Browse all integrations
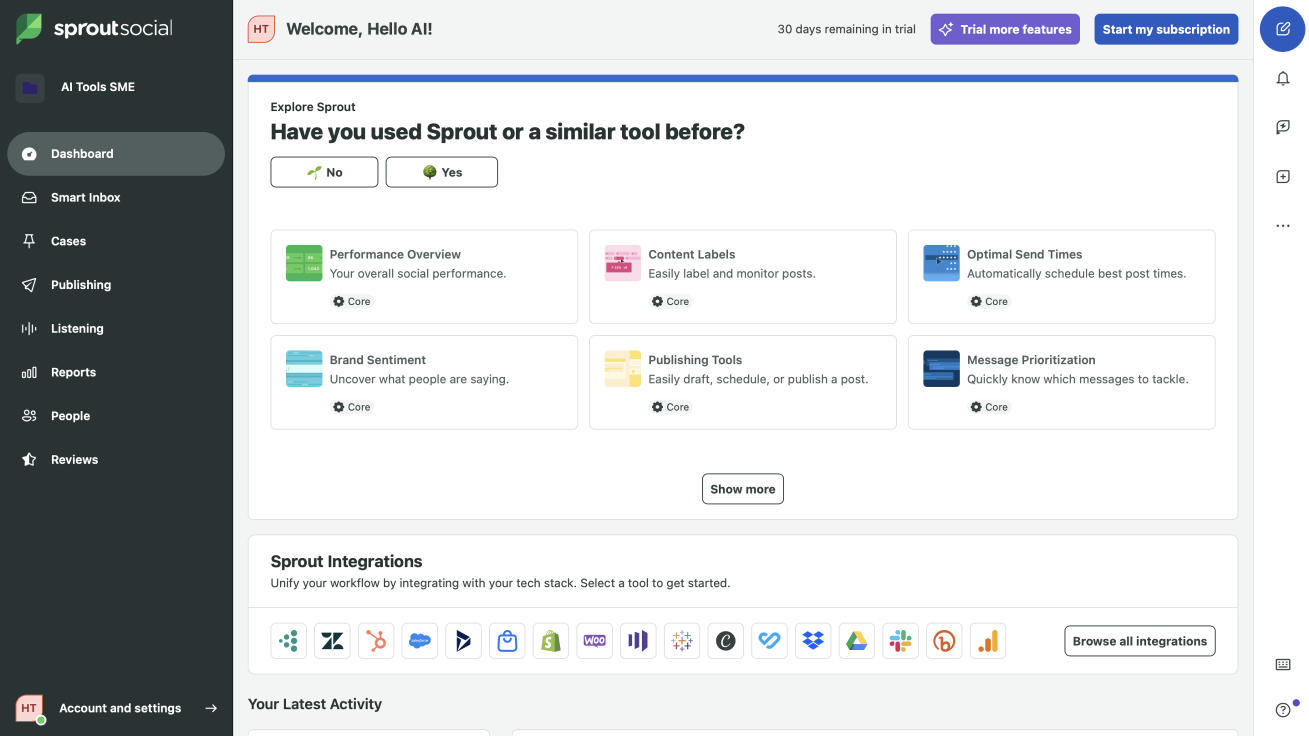Image resolution: width=1309 pixels, height=736 pixels. click(x=1139, y=640)
